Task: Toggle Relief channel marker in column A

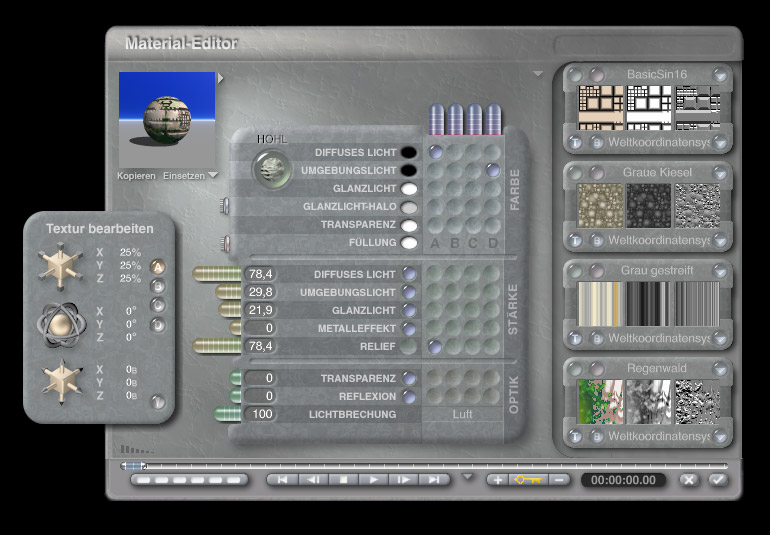Action: click(x=435, y=346)
